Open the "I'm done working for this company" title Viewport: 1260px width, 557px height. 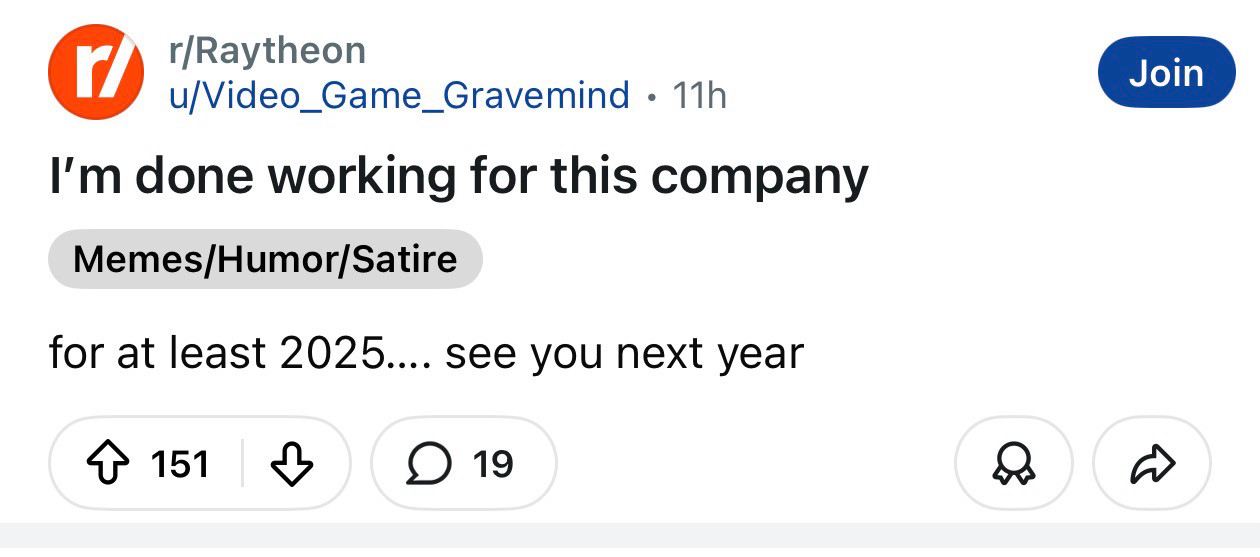(x=459, y=176)
